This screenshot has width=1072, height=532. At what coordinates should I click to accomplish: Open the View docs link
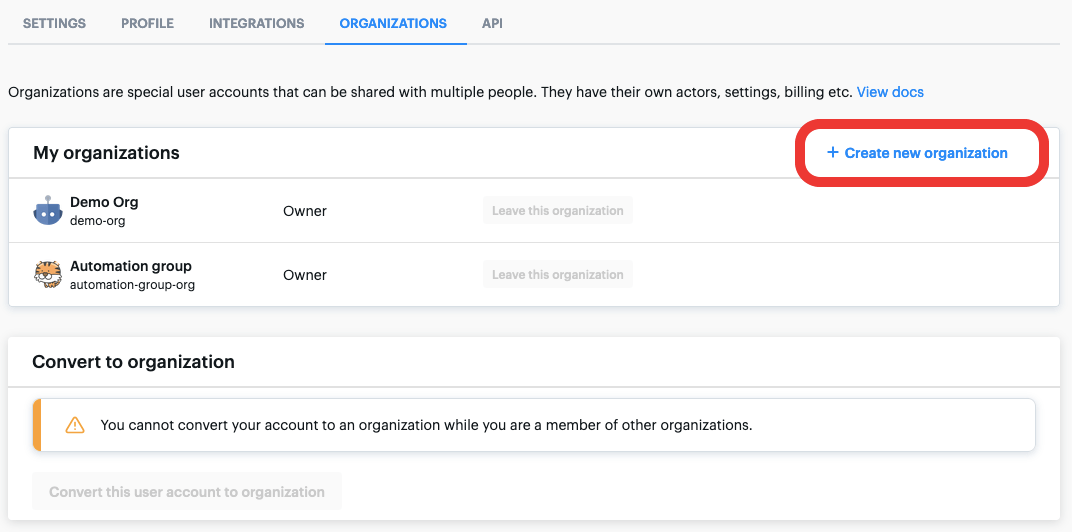(x=890, y=92)
